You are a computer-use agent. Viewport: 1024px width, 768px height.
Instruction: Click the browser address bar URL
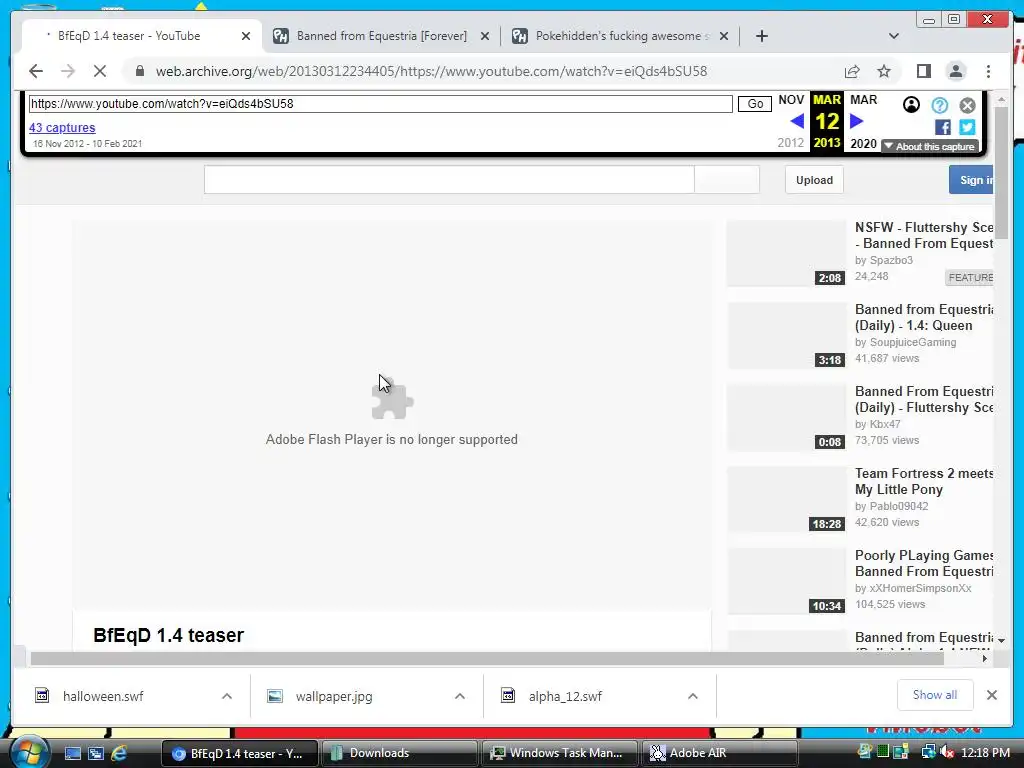tap(431, 71)
